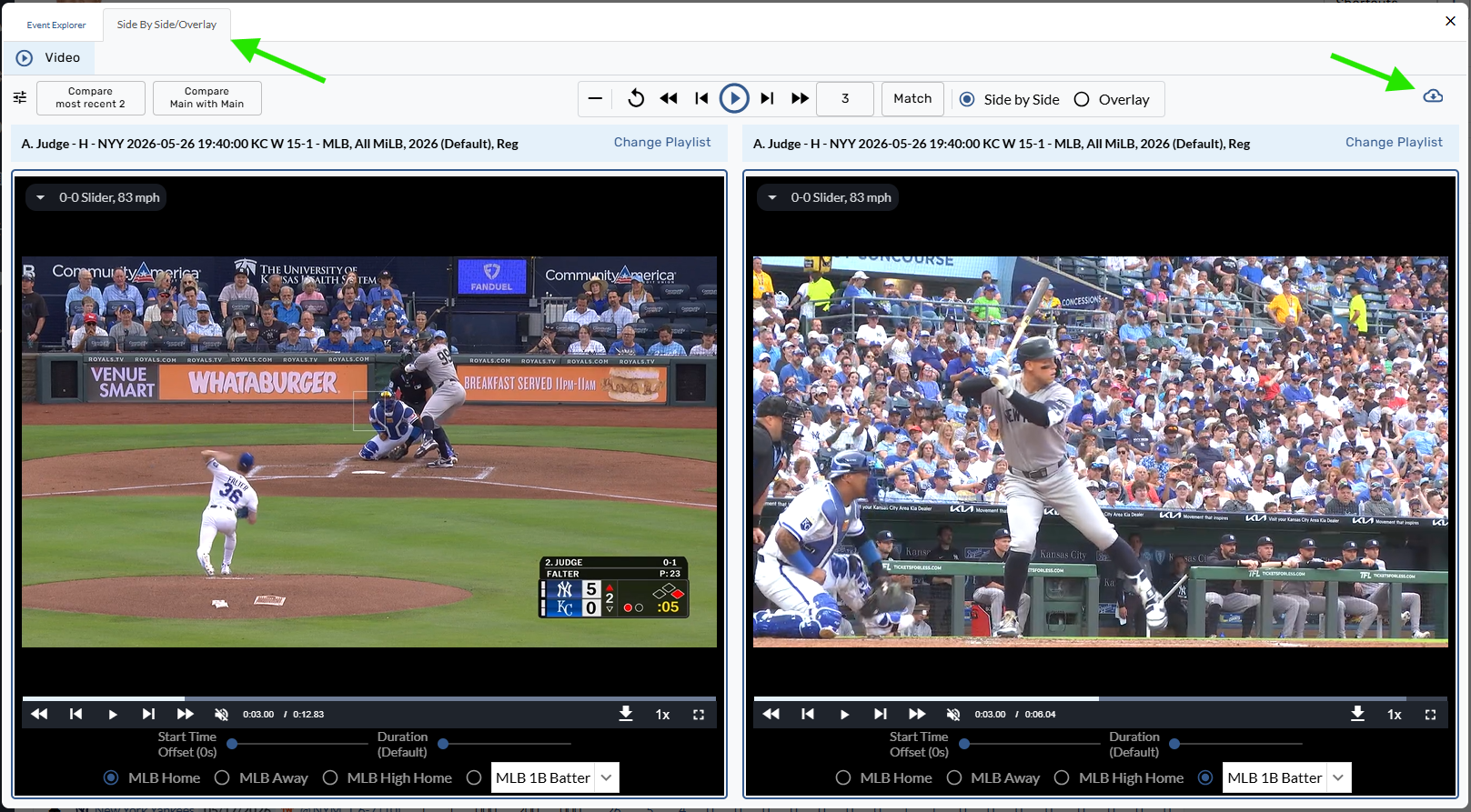Unmute the left video audio
The height and width of the screenshot is (812, 1471).
[x=221, y=715]
